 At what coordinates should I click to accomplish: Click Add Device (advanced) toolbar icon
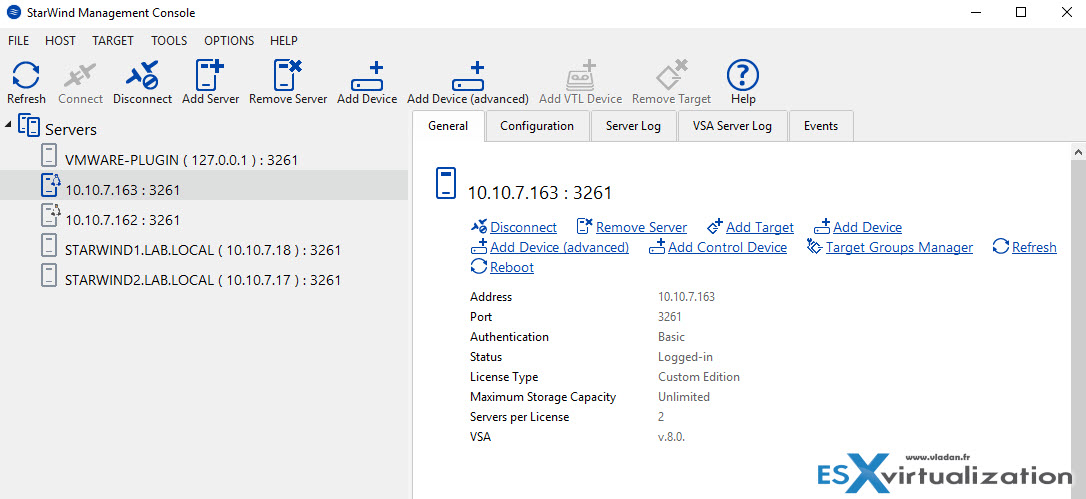(468, 76)
